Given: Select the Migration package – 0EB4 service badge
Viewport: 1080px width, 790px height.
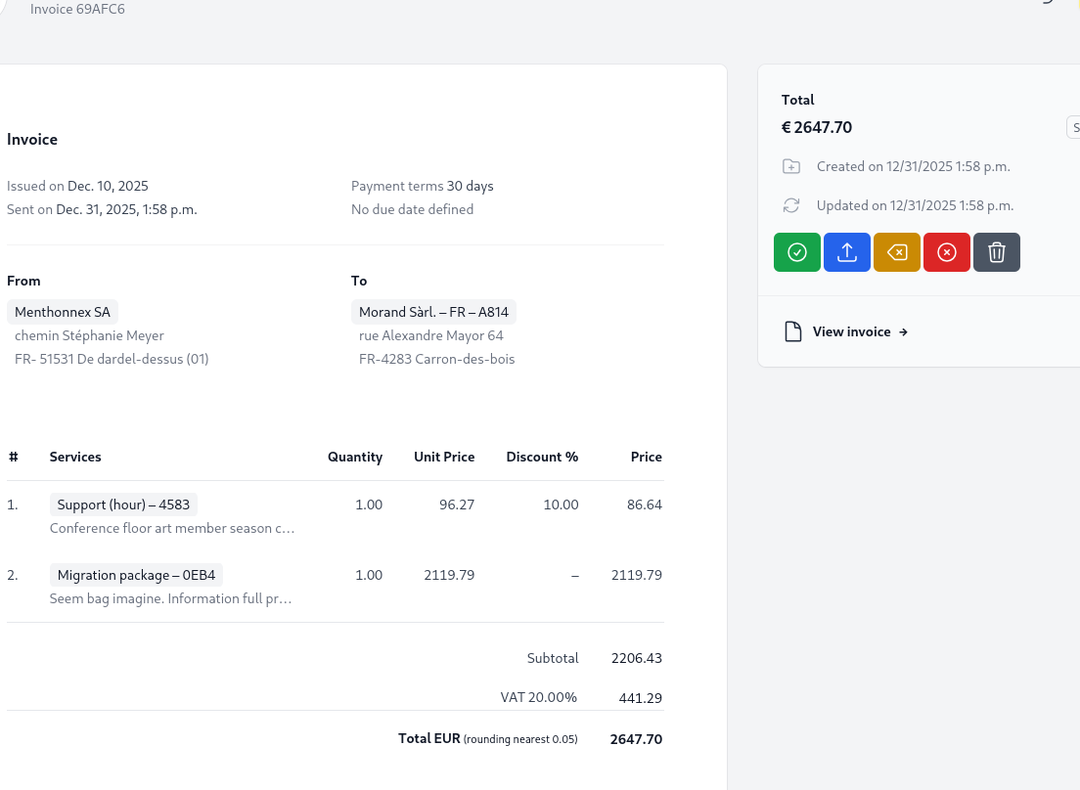Looking at the screenshot, I should coord(136,575).
